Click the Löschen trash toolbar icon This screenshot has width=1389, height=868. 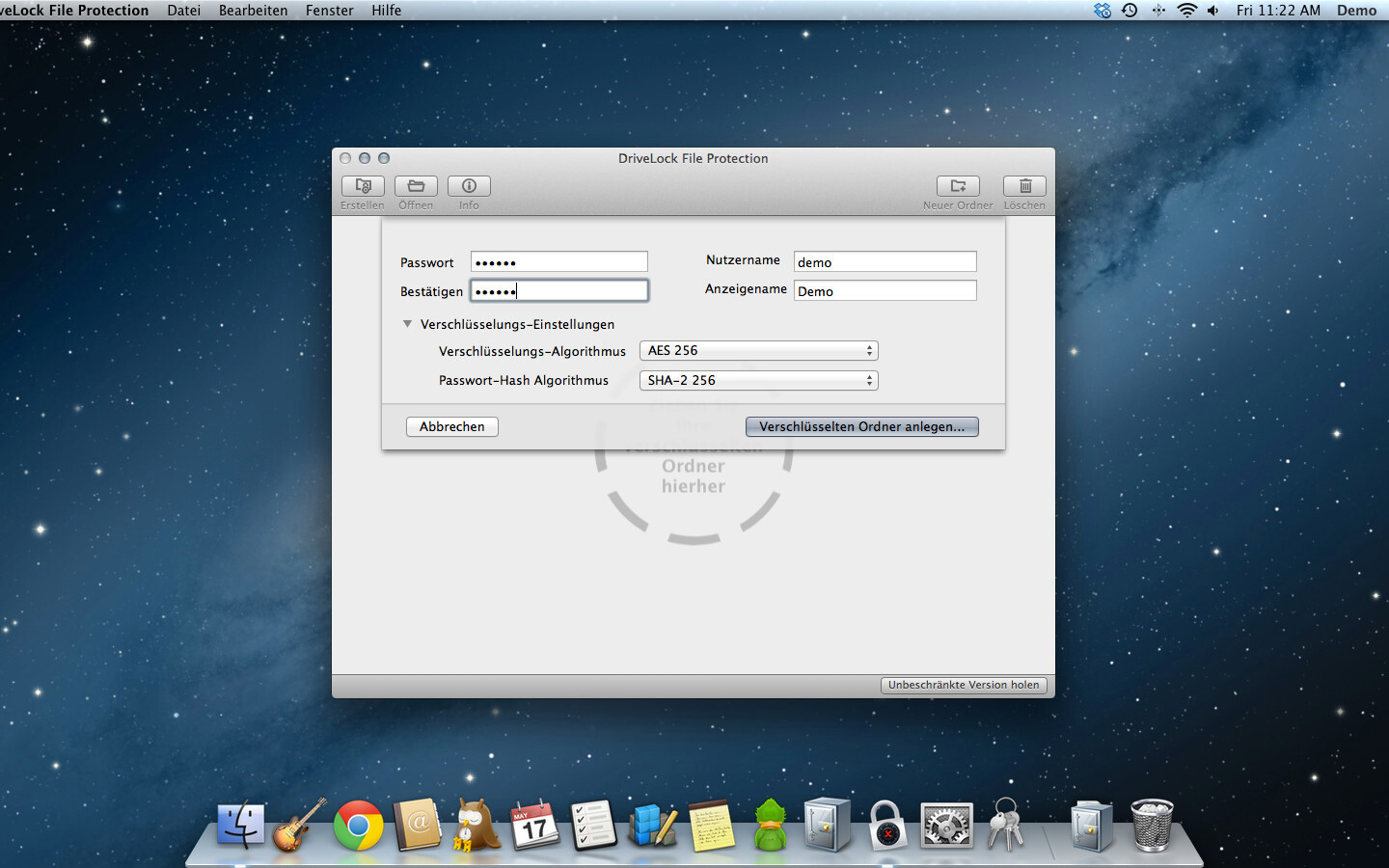(x=1024, y=186)
